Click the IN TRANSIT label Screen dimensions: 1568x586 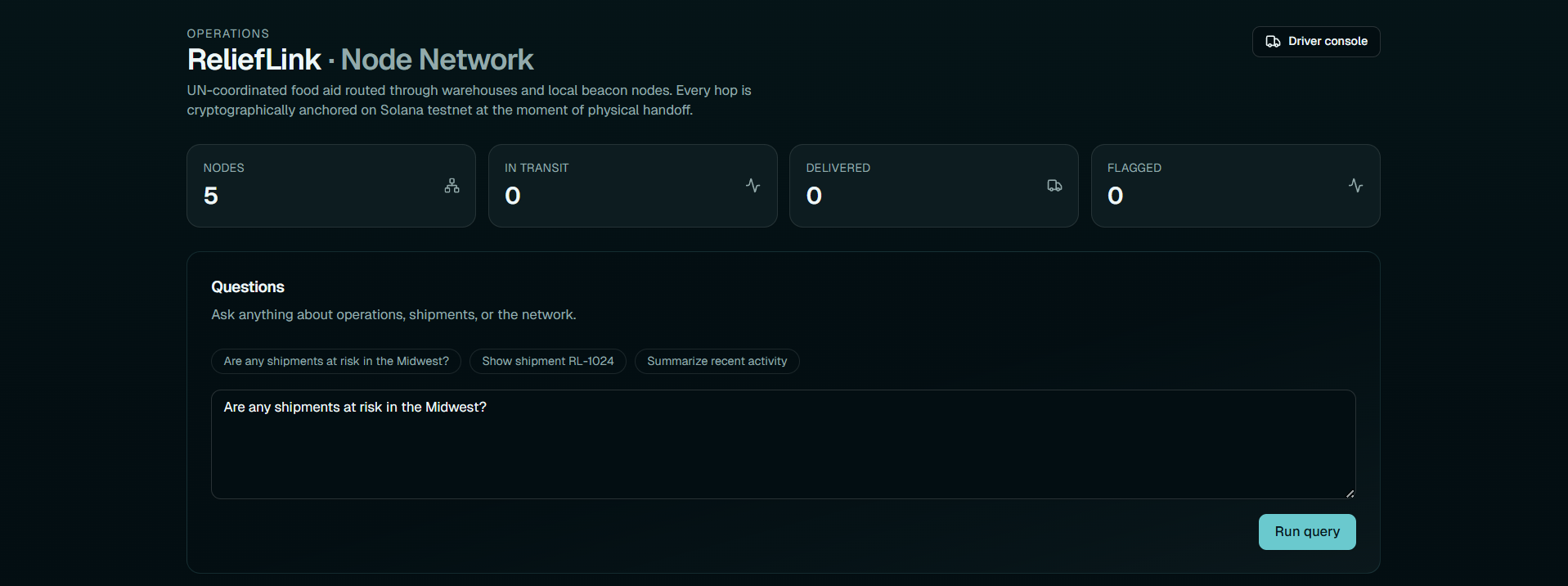pos(537,168)
